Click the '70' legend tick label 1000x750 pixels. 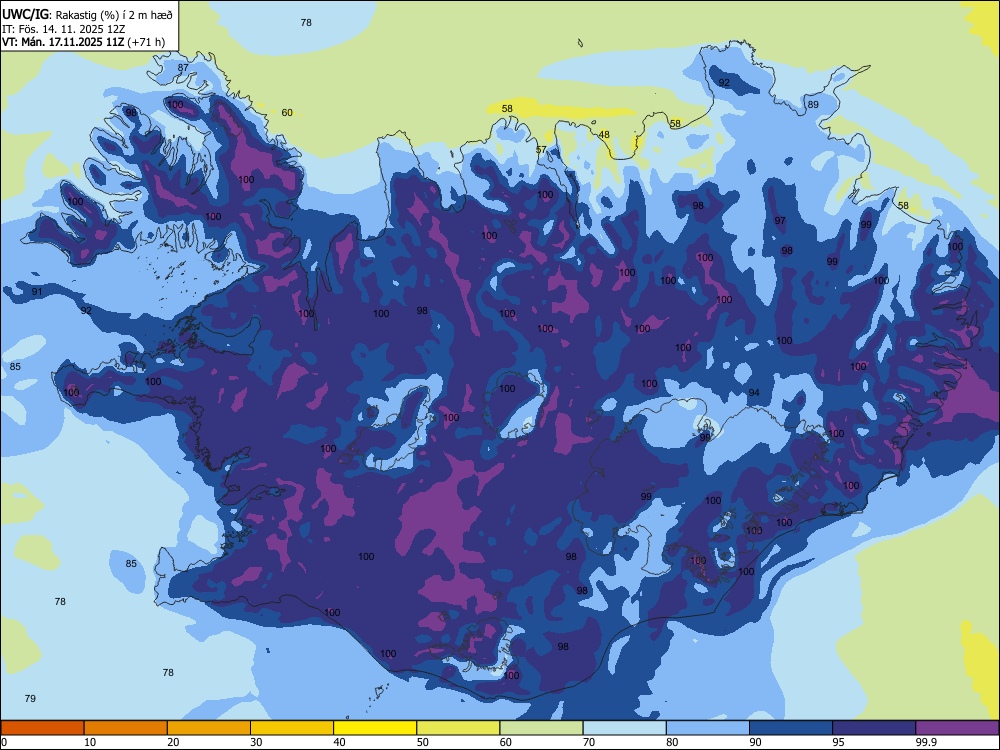point(589,742)
